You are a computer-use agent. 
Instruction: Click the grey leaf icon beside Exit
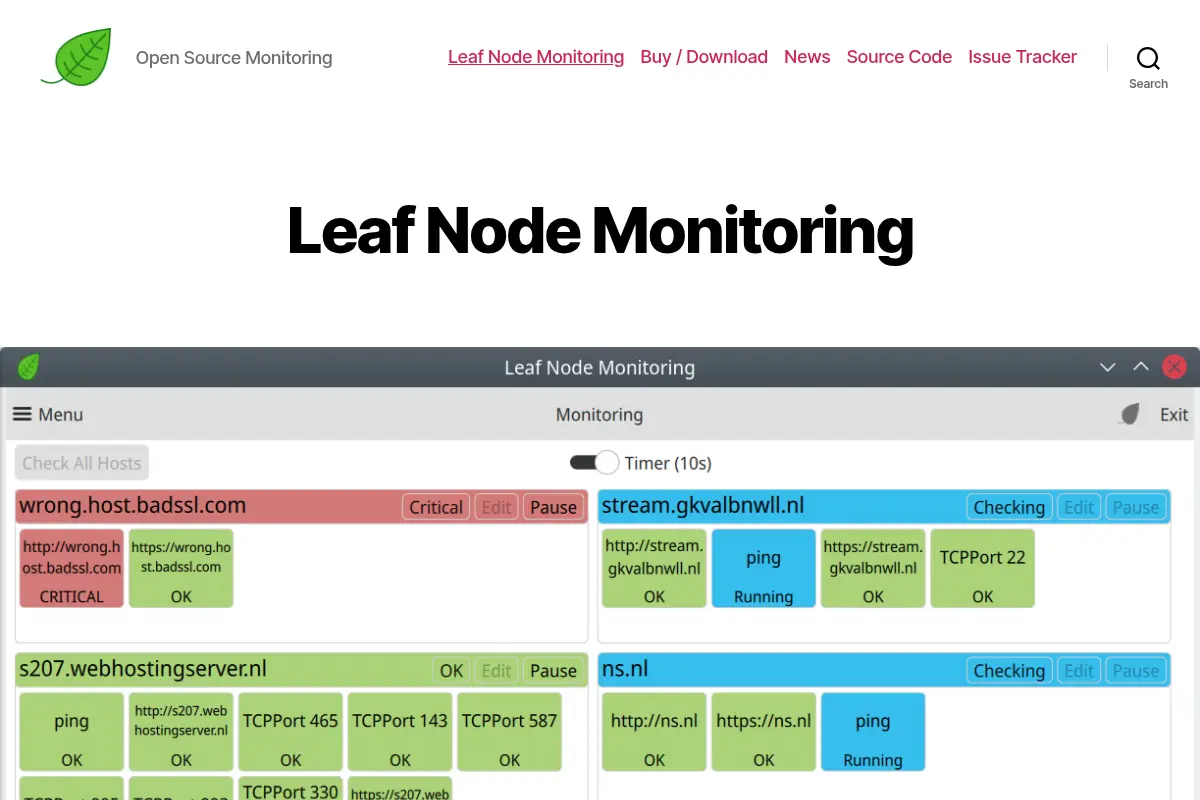pyautogui.click(x=1129, y=414)
